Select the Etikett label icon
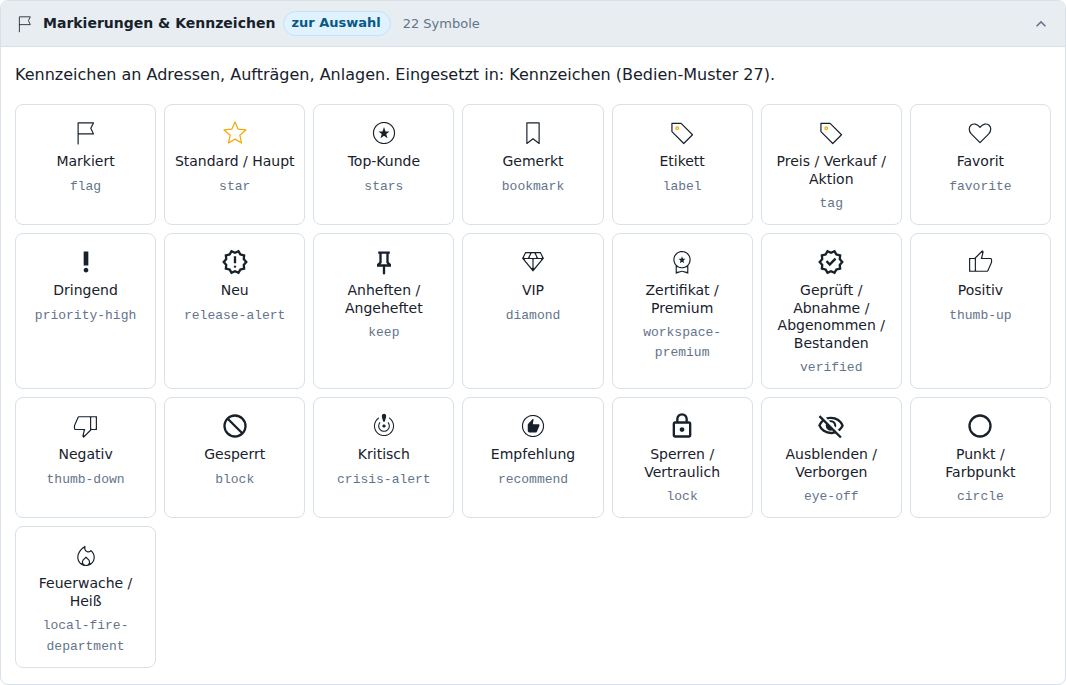Image resolution: width=1066 pixels, height=685 pixels. click(682, 133)
